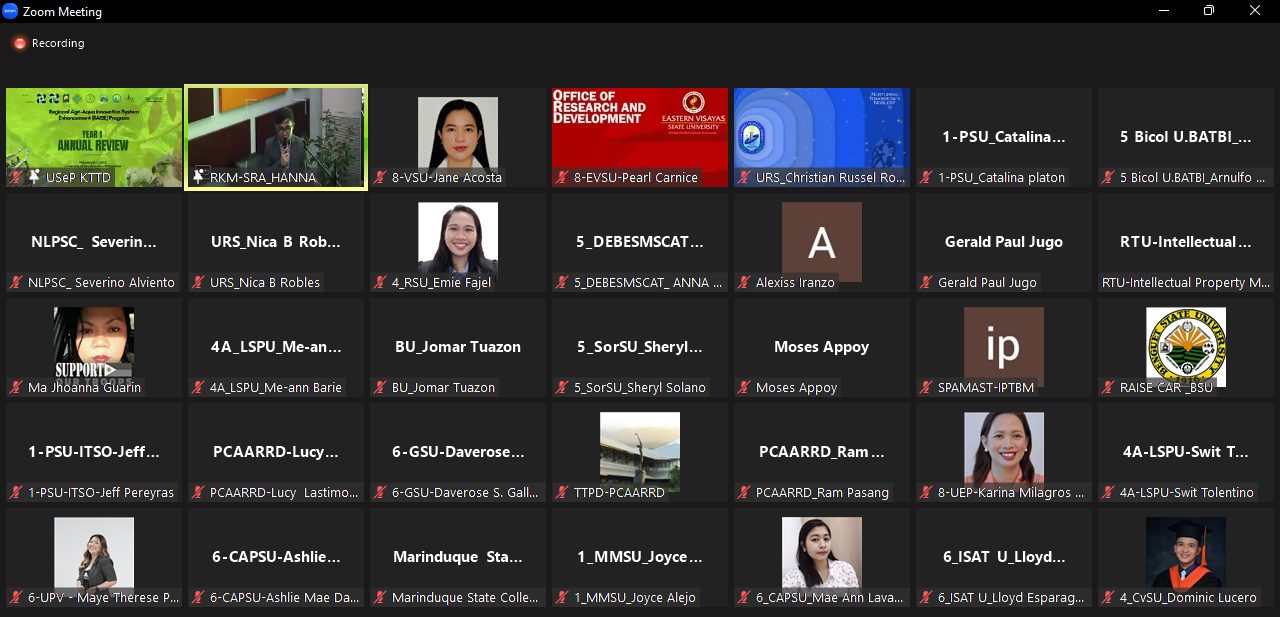Click the '6-UPV - Maye Therese' name label
Screen dimensions: 1280x617
tap(104, 598)
